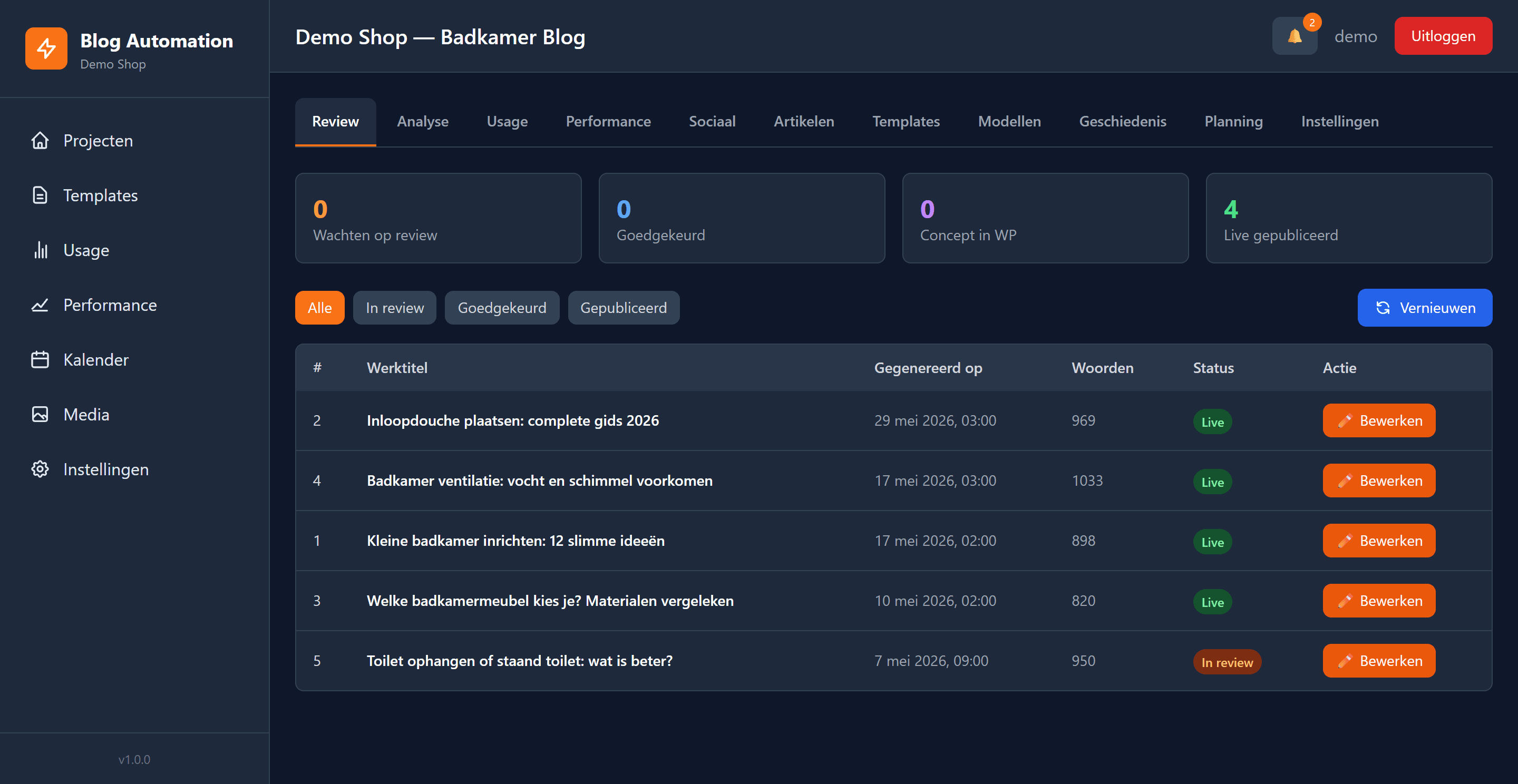The width and height of the screenshot is (1518, 784).
Task: Click title 'Welke badkamermeubel kies je? Materialen vergeleken'
Action: pos(550,601)
